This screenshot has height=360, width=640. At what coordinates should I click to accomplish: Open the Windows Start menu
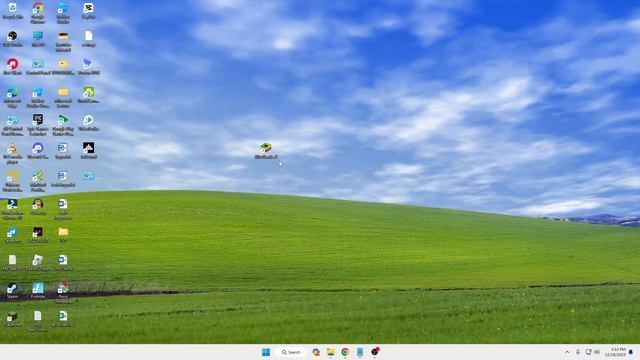pos(266,352)
